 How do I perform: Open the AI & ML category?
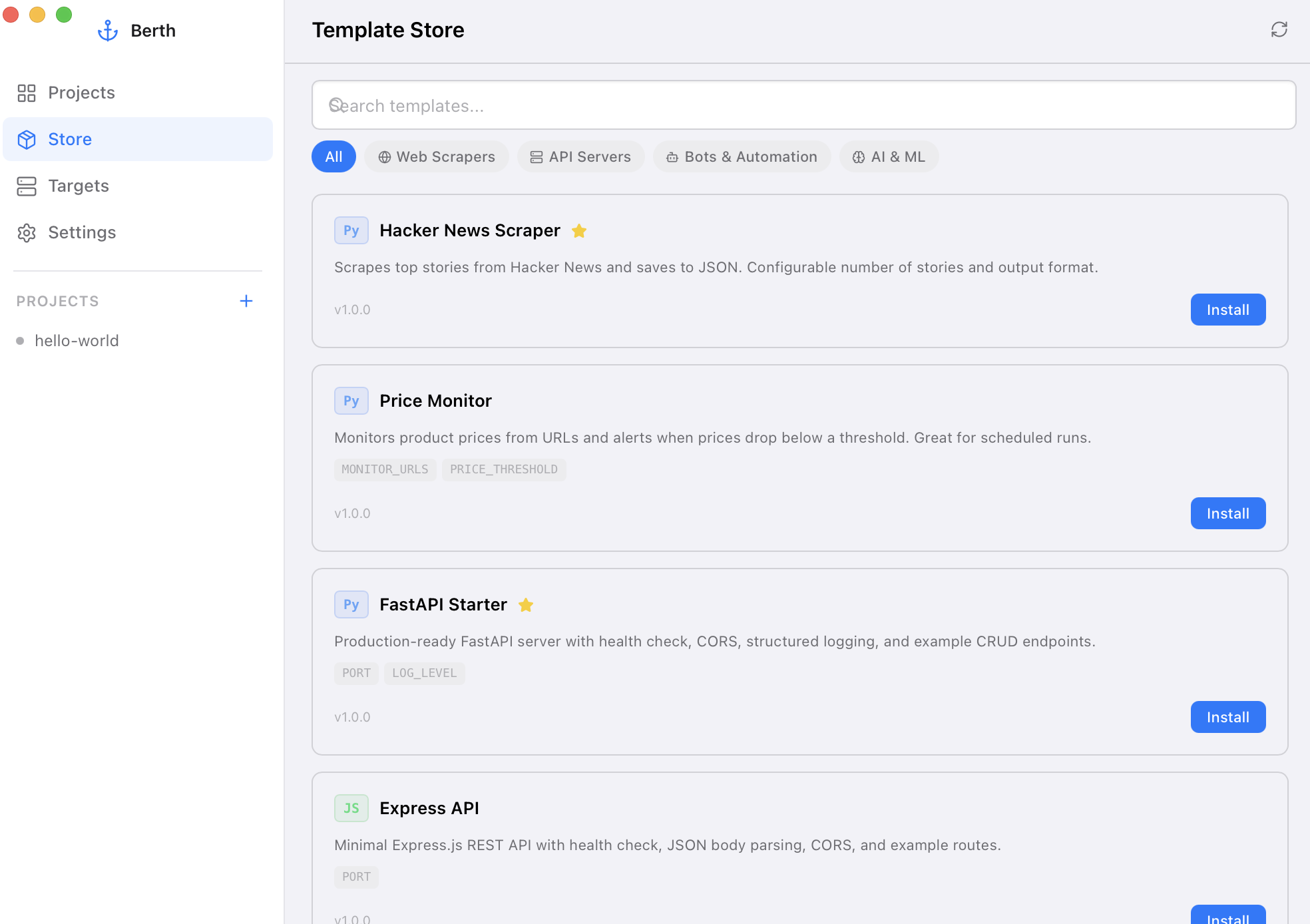click(x=889, y=156)
